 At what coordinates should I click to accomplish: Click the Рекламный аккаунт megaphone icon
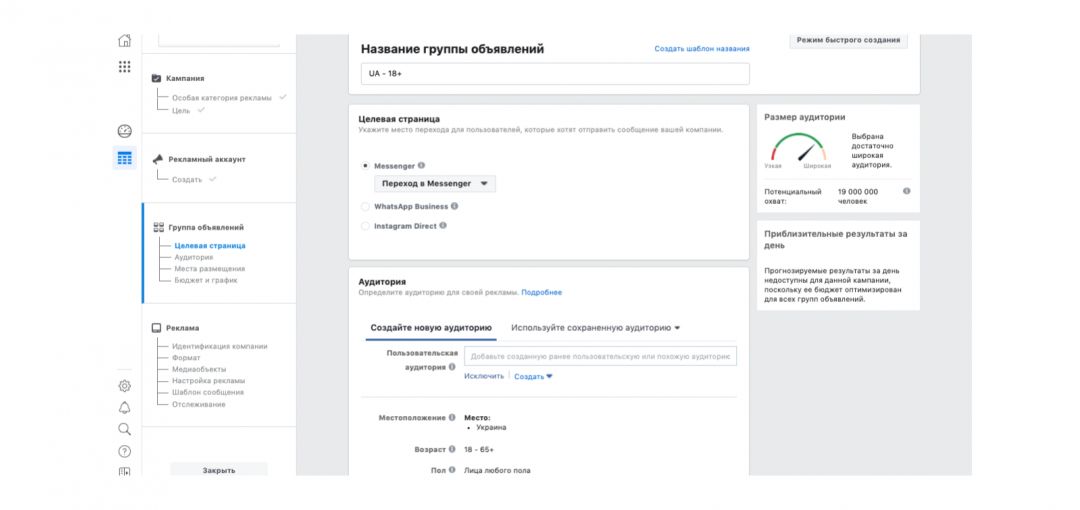click(x=158, y=159)
